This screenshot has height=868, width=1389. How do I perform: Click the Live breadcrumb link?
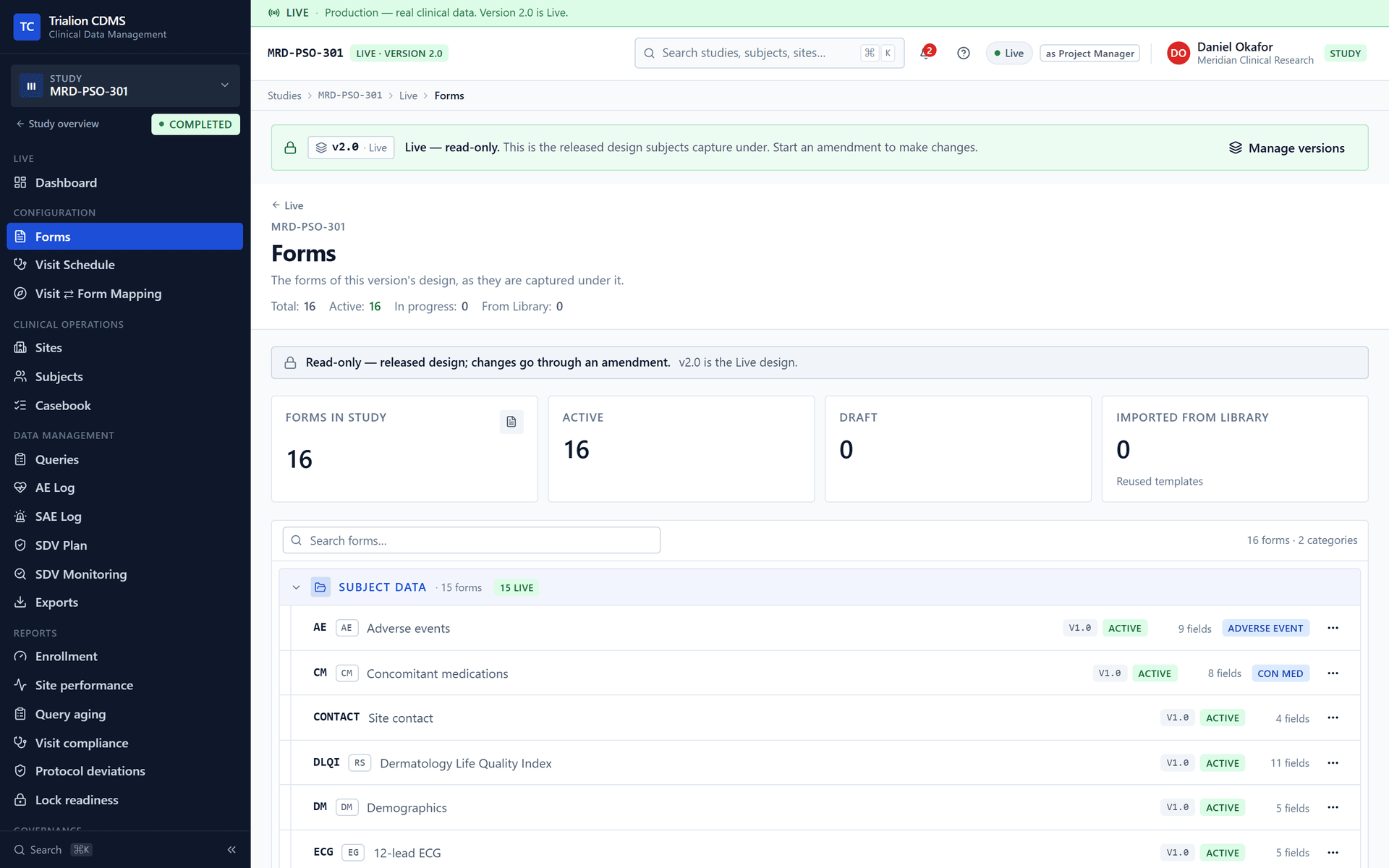408,95
